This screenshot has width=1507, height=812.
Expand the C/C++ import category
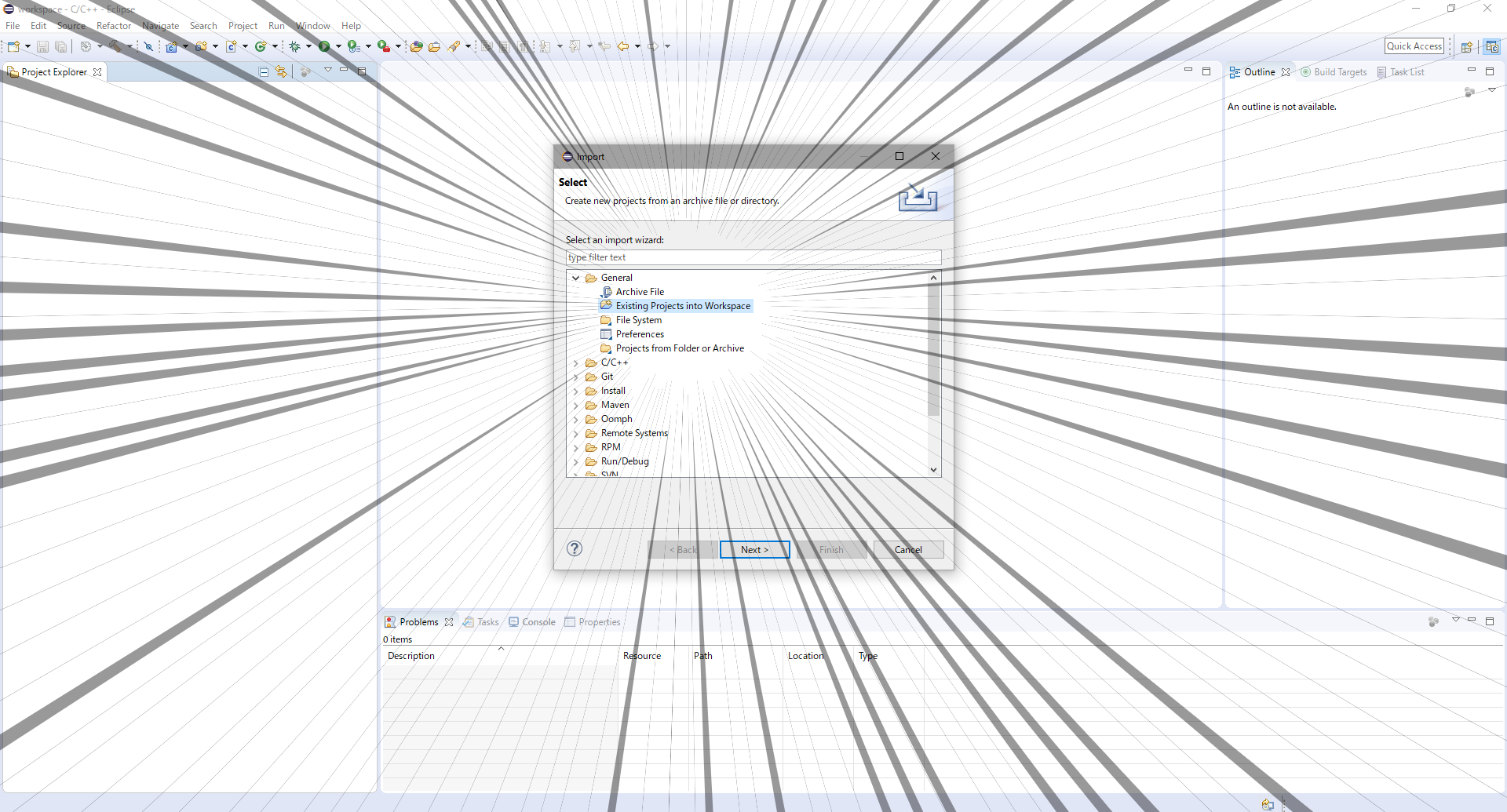coord(576,362)
